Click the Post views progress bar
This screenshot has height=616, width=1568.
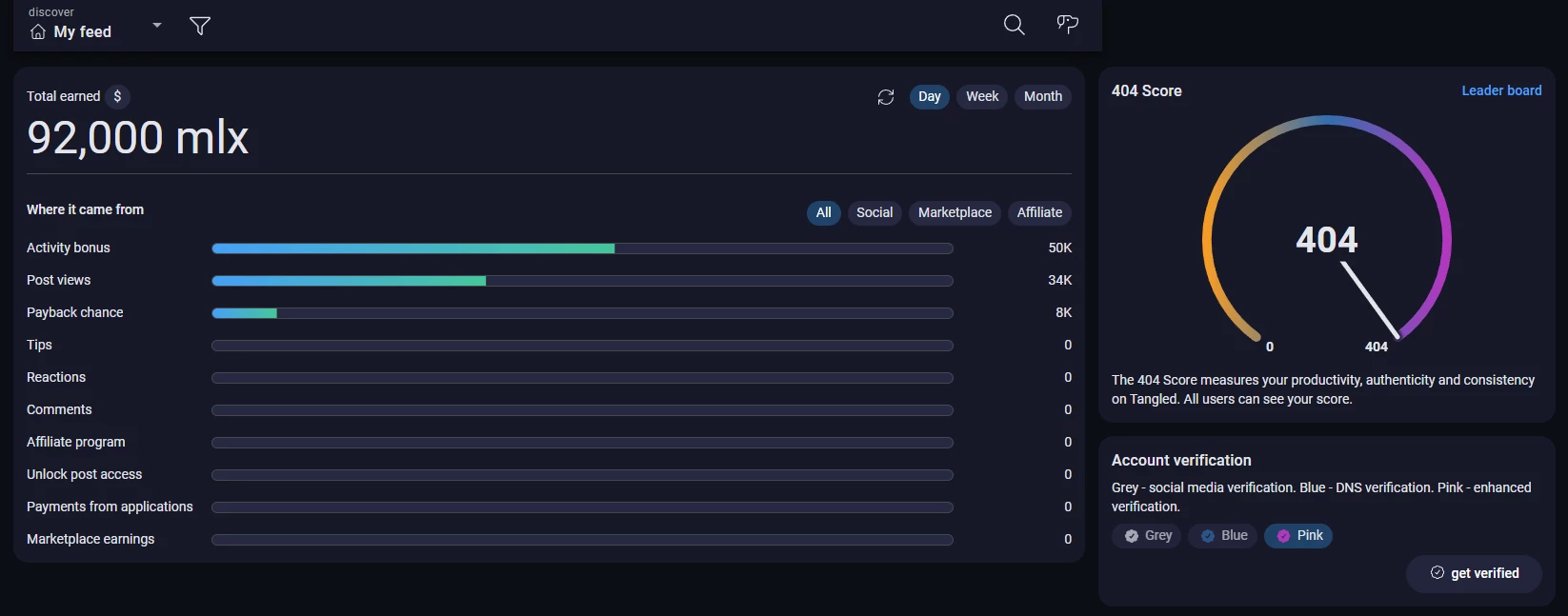pyautogui.click(x=582, y=281)
